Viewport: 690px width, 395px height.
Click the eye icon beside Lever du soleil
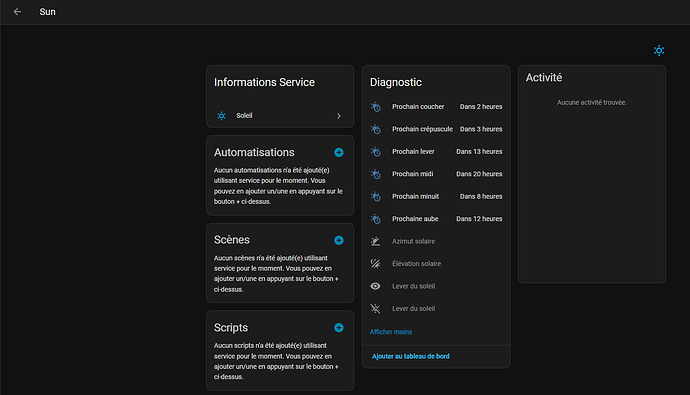point(375,286)
